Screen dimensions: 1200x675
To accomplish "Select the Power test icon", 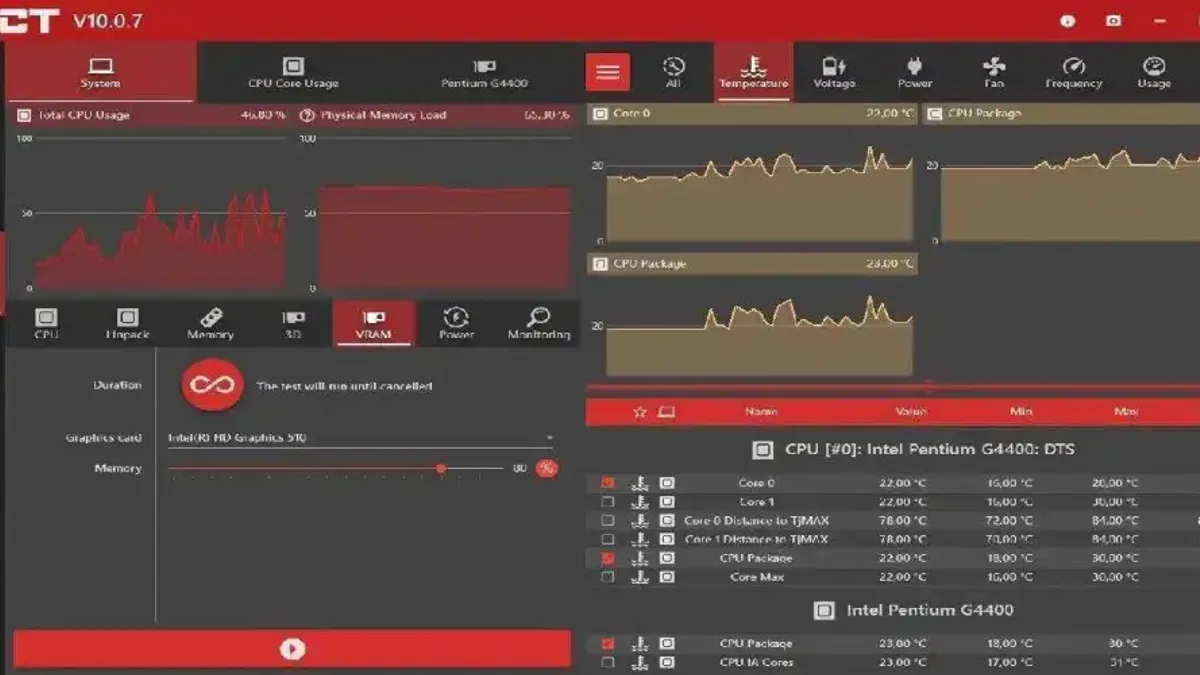I will tap(456, 317).
